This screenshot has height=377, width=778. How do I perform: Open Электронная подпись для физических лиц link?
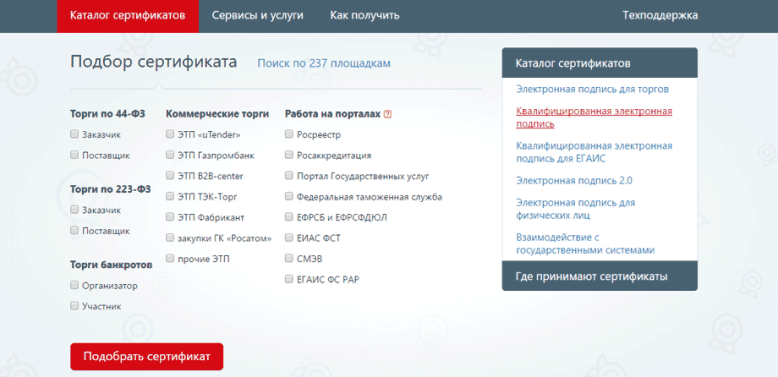[575, 209]
